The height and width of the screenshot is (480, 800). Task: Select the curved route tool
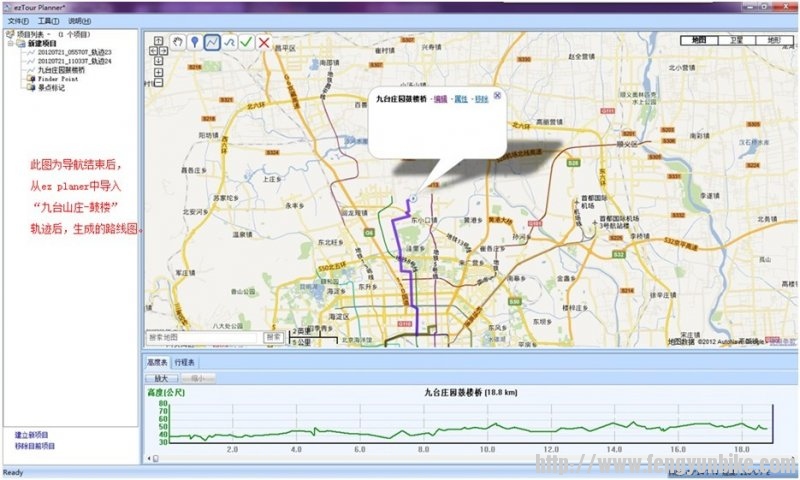[229, 42]
